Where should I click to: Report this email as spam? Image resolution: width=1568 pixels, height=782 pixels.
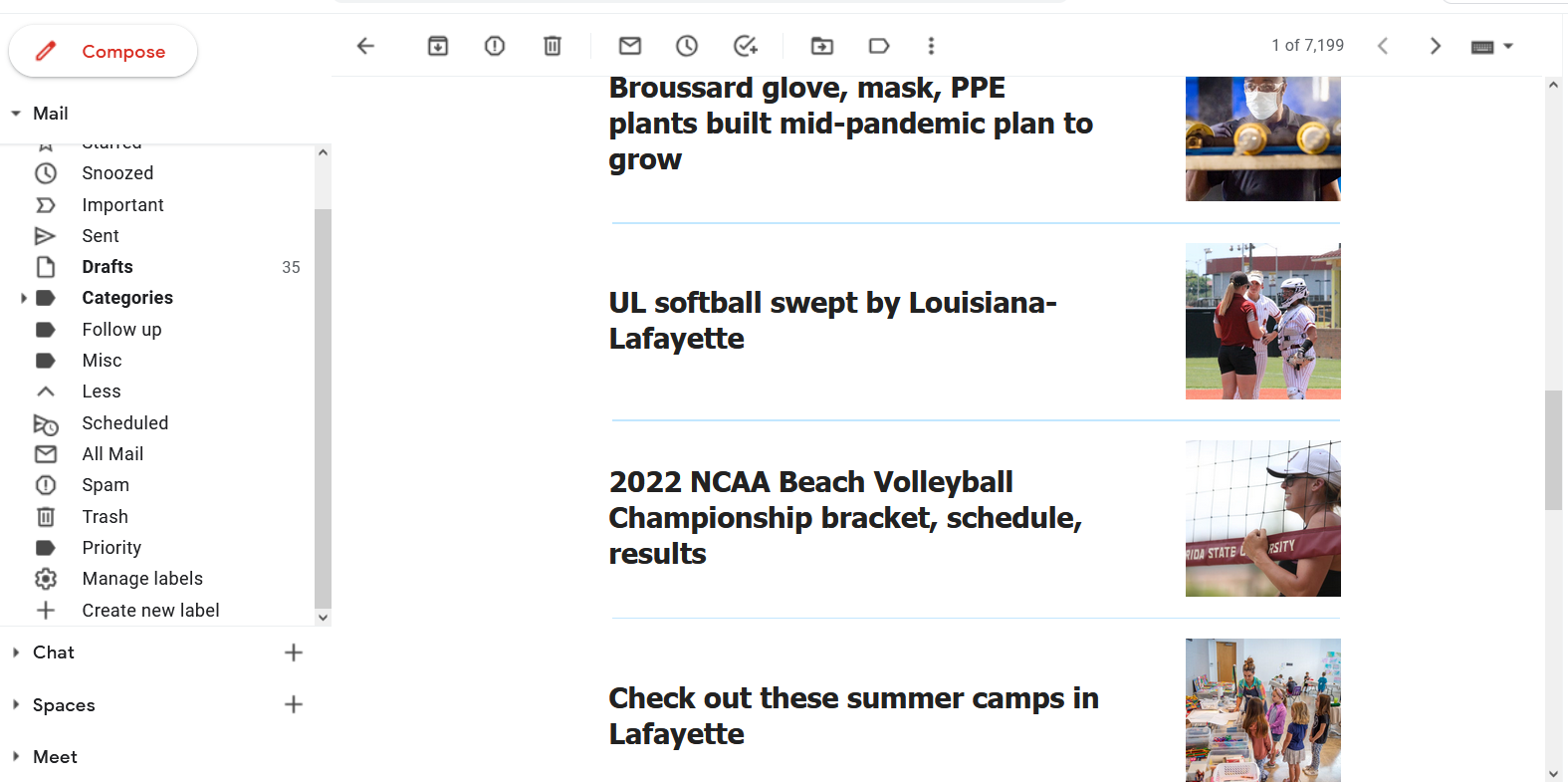(x=495, y=46)
